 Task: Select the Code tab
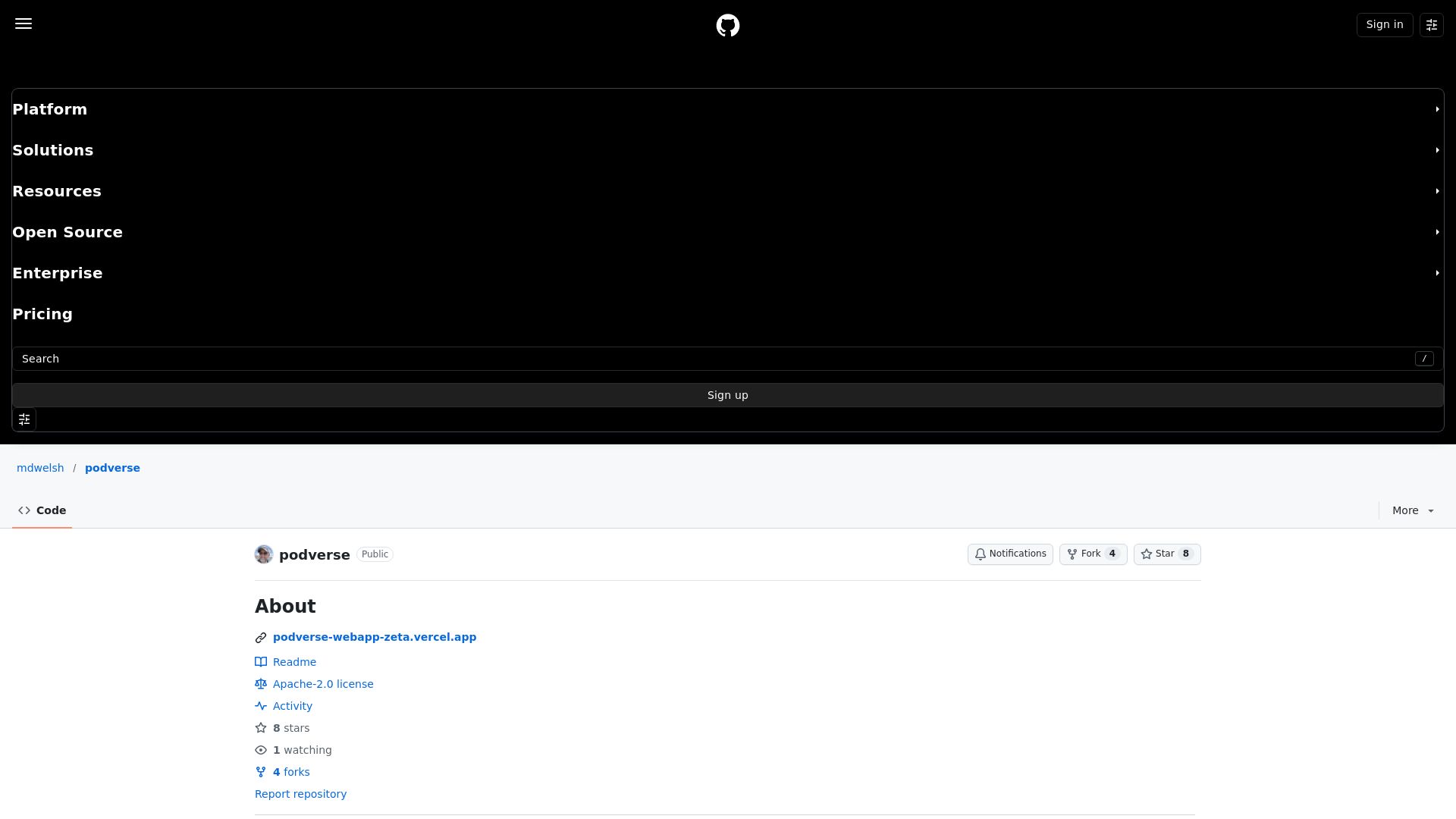[42, 510]
